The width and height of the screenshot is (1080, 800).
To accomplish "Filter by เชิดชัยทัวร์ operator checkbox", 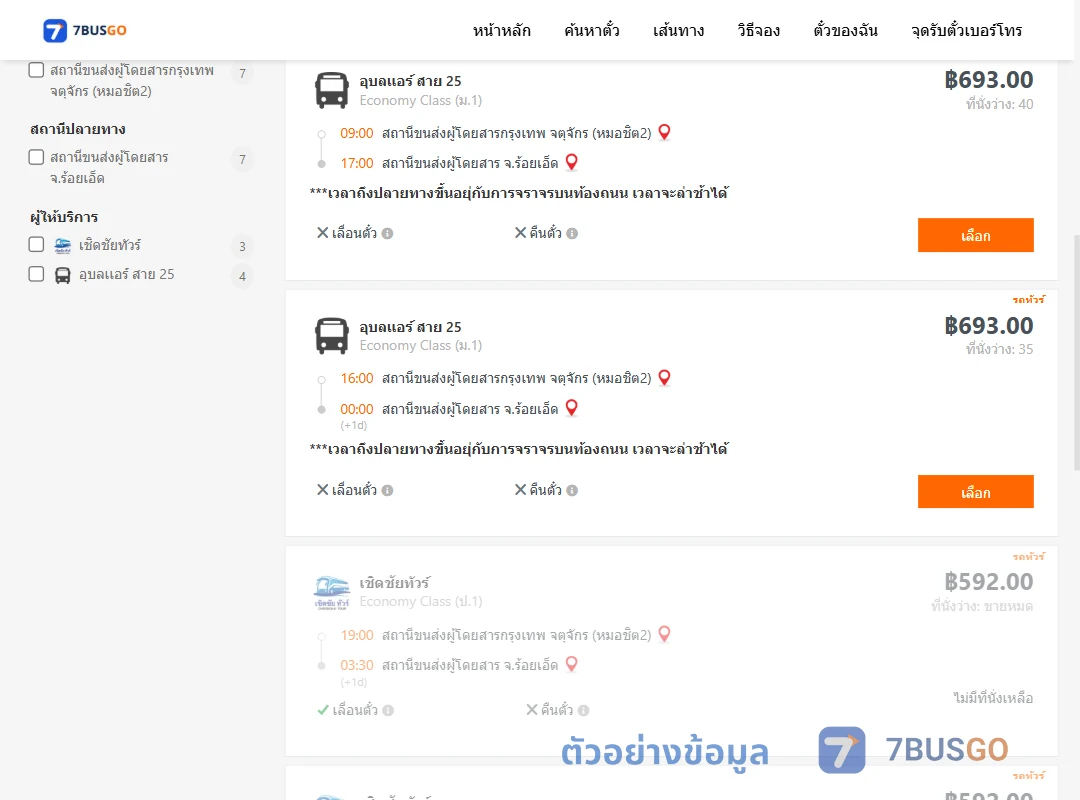I will tap(37, 245).
